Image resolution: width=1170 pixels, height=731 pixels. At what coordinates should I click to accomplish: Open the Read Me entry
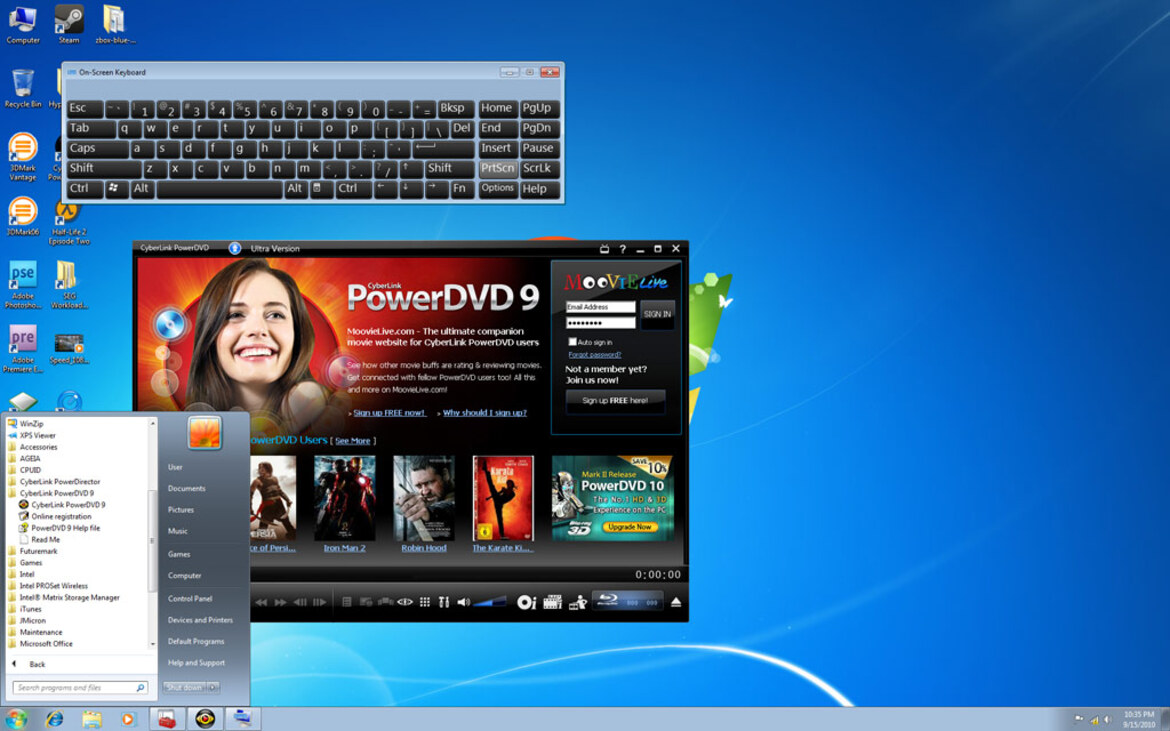(46, 539)
